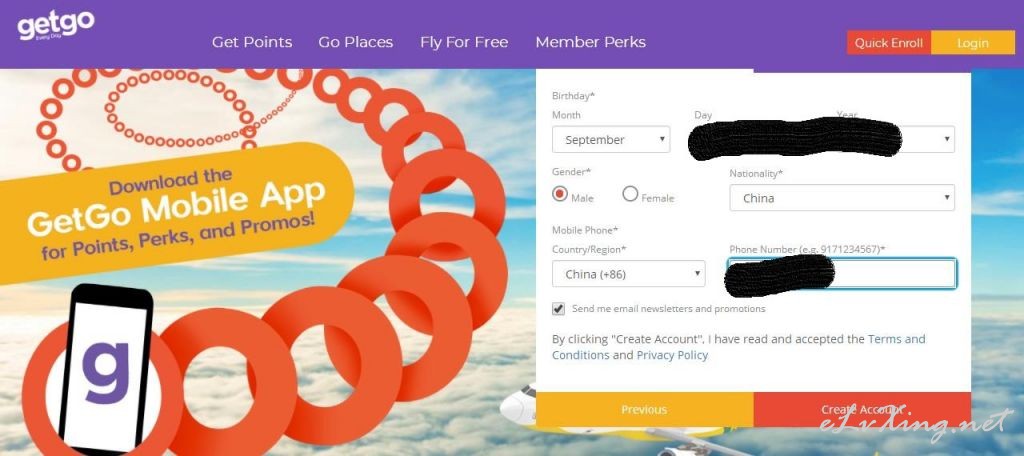Expand the Nationality dropdown showing China
Viewport: 1024px width, 456px height.
click(842, 198)
